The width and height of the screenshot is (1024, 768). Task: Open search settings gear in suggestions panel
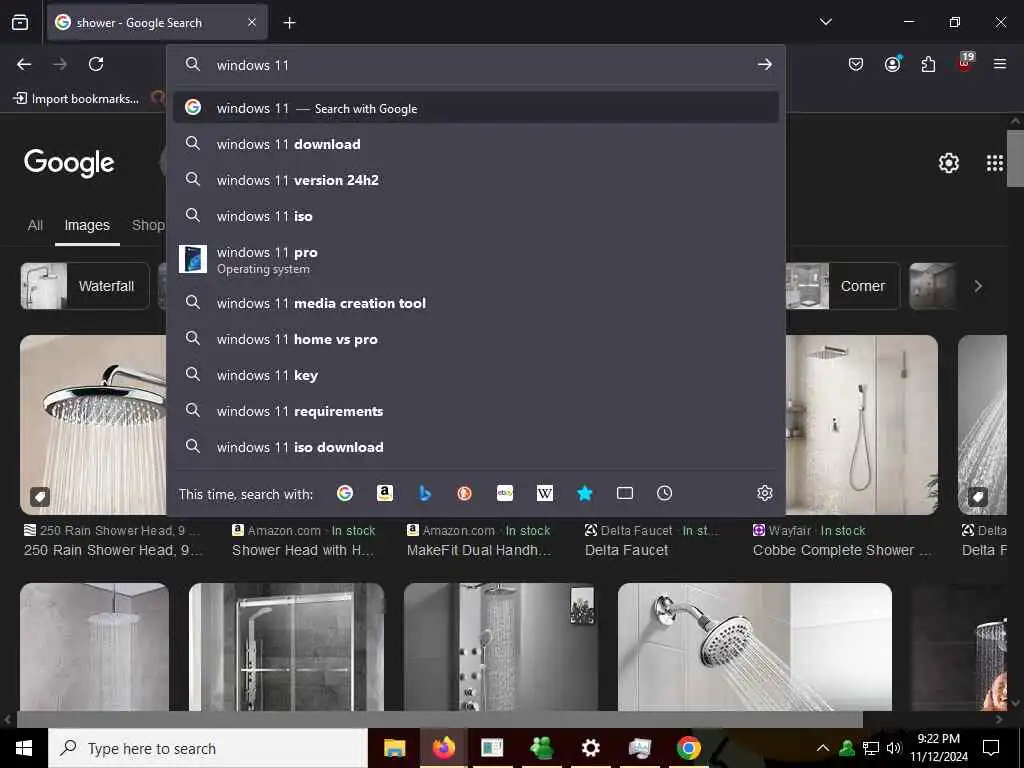(x=765, y=493)
